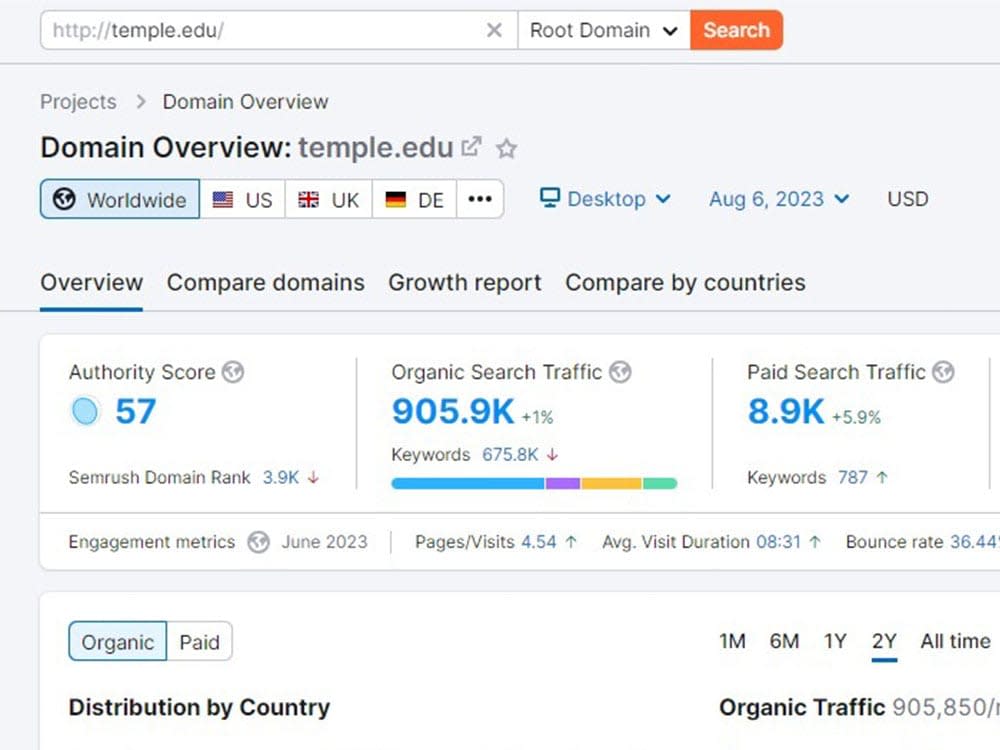The image size is (1000, 750).
Task: Switch to the Growth report tab
Action: pos(464,283)
